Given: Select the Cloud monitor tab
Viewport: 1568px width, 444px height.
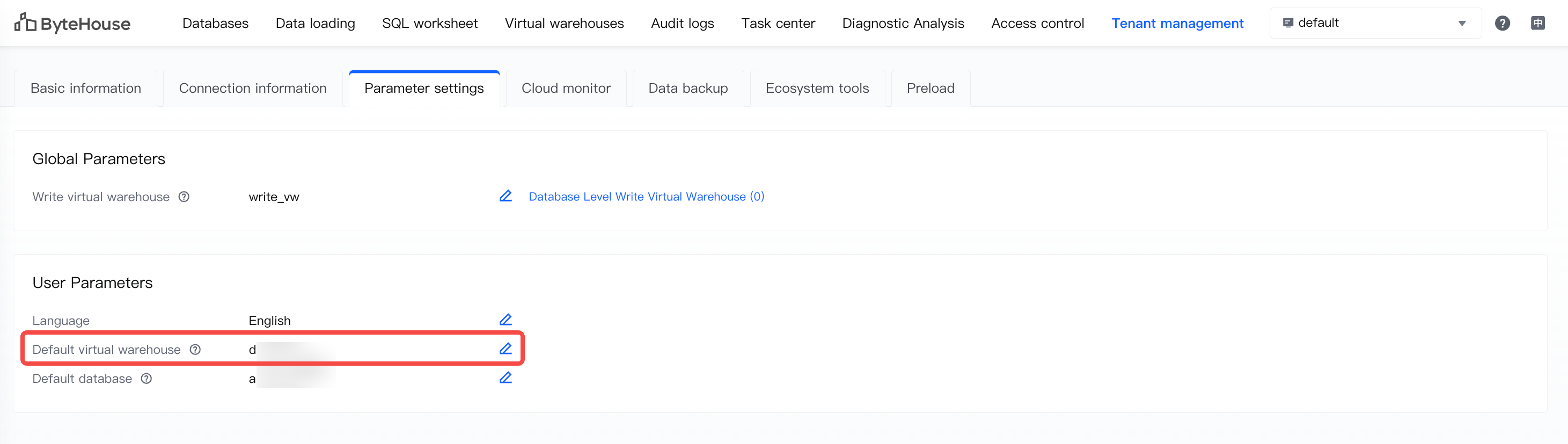Looking at the screenshot, I should pos(566,89).
